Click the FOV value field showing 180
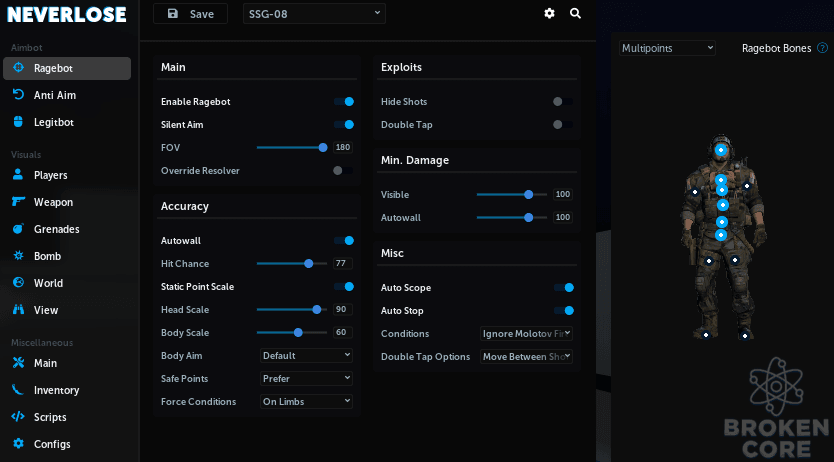 point(343,147)
